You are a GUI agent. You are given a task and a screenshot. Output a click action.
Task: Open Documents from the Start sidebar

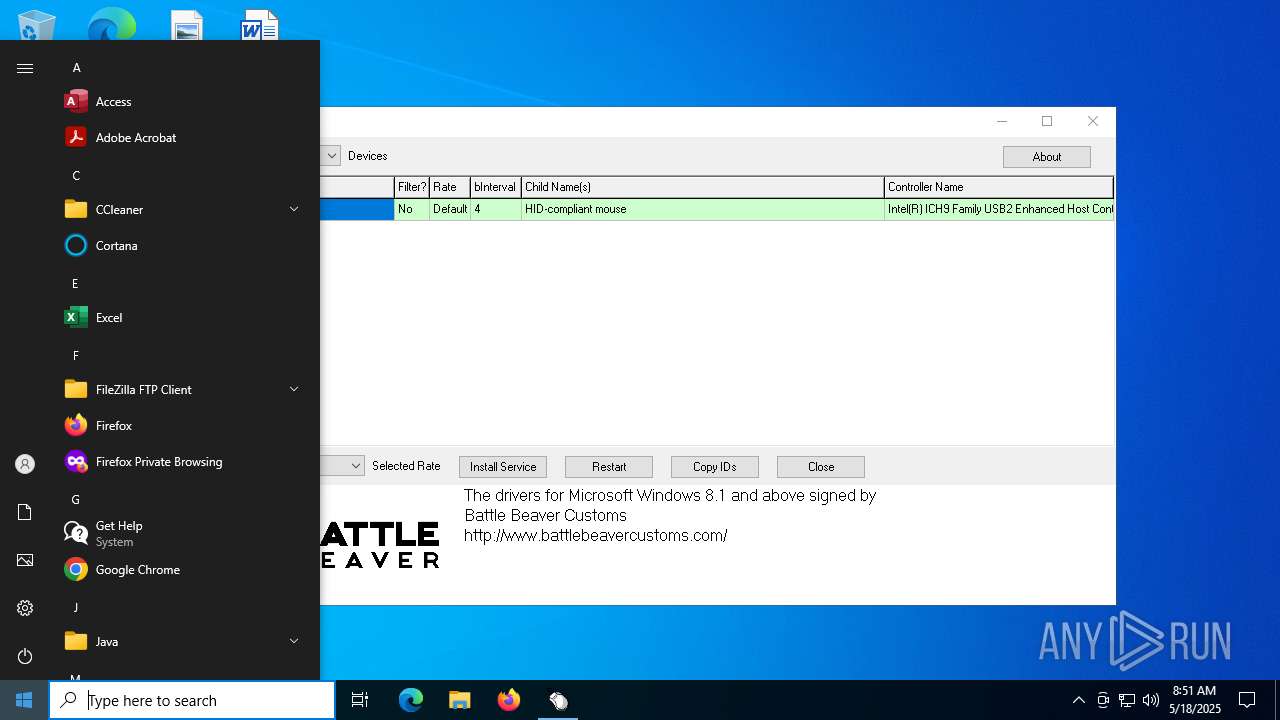[25, 512]
